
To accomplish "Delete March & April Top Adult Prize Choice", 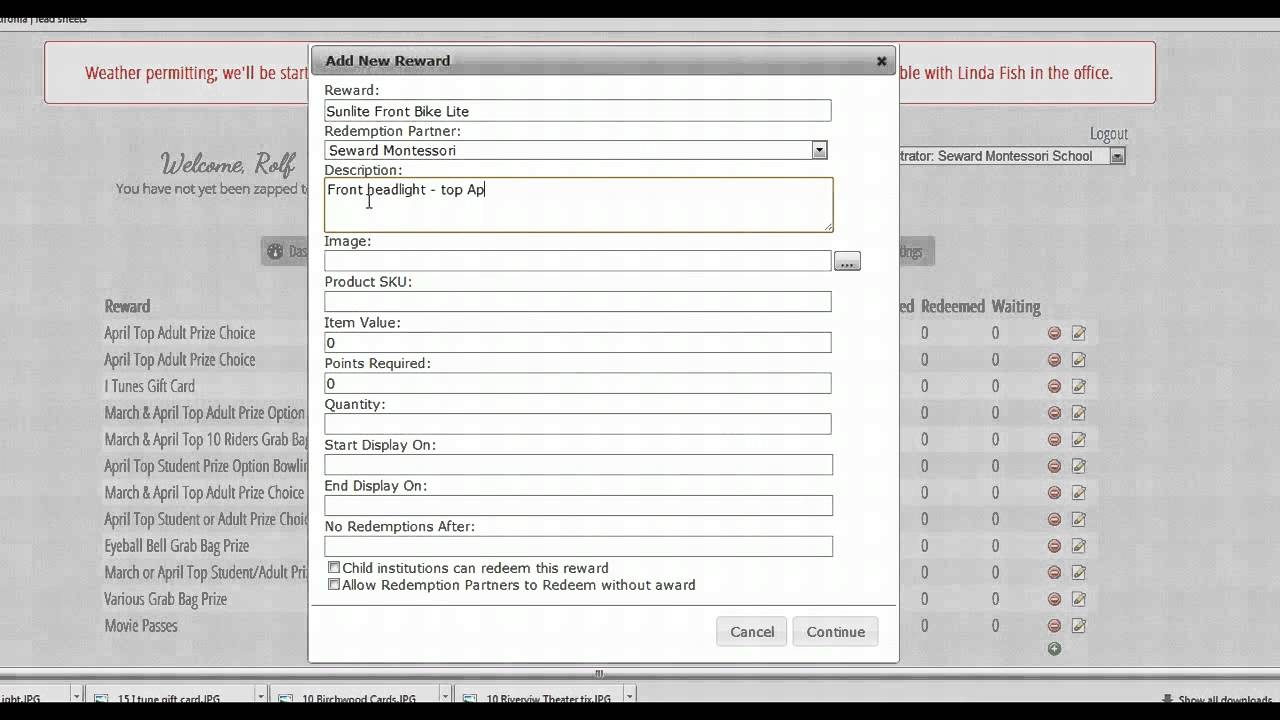I will coord(1054,493).
